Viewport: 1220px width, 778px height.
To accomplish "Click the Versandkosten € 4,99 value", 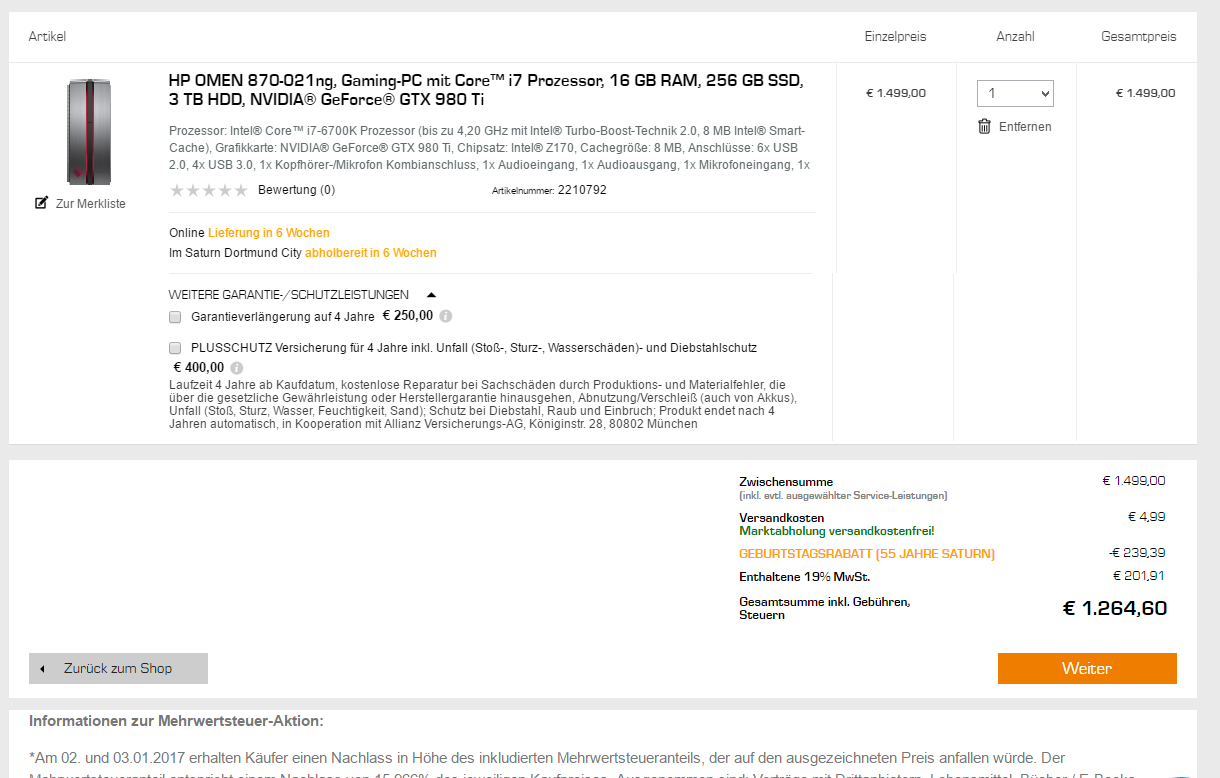I will point(1146,517).
